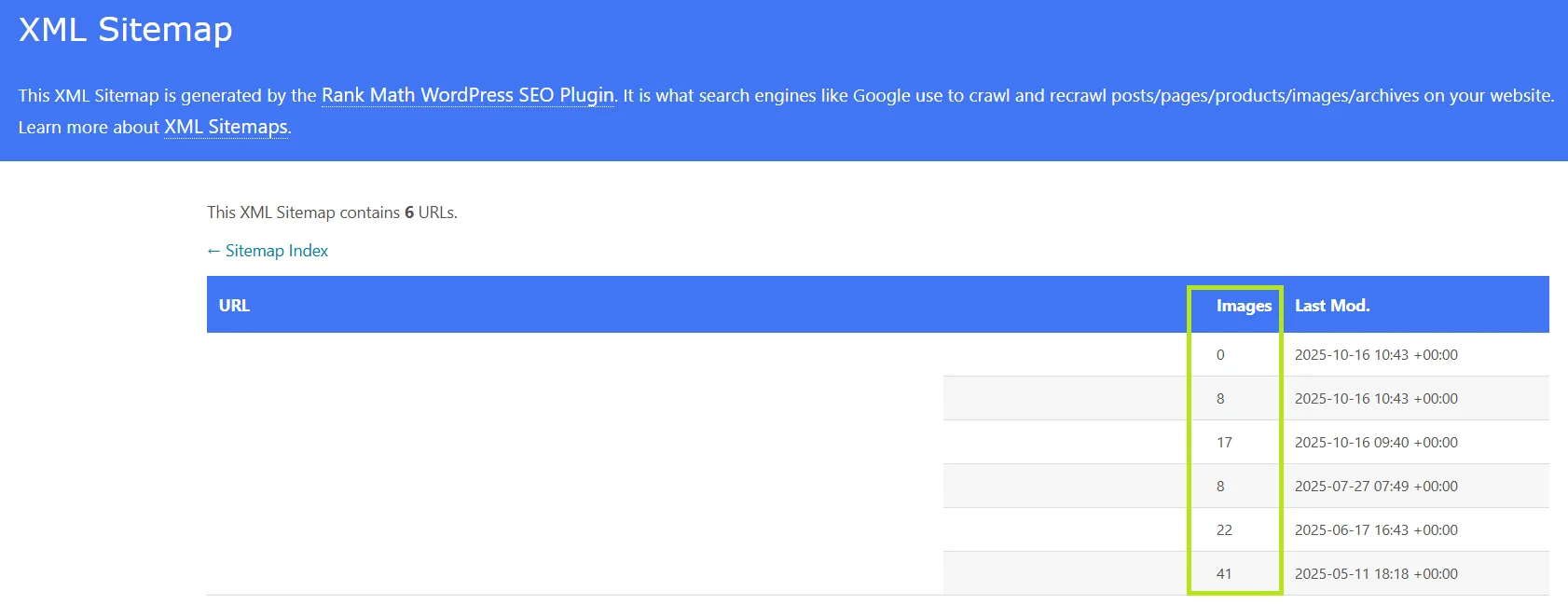Click the timestamp 2025-06-17 16:43
Viewport: 1568px width, 604px height.
click(1376, 529)
